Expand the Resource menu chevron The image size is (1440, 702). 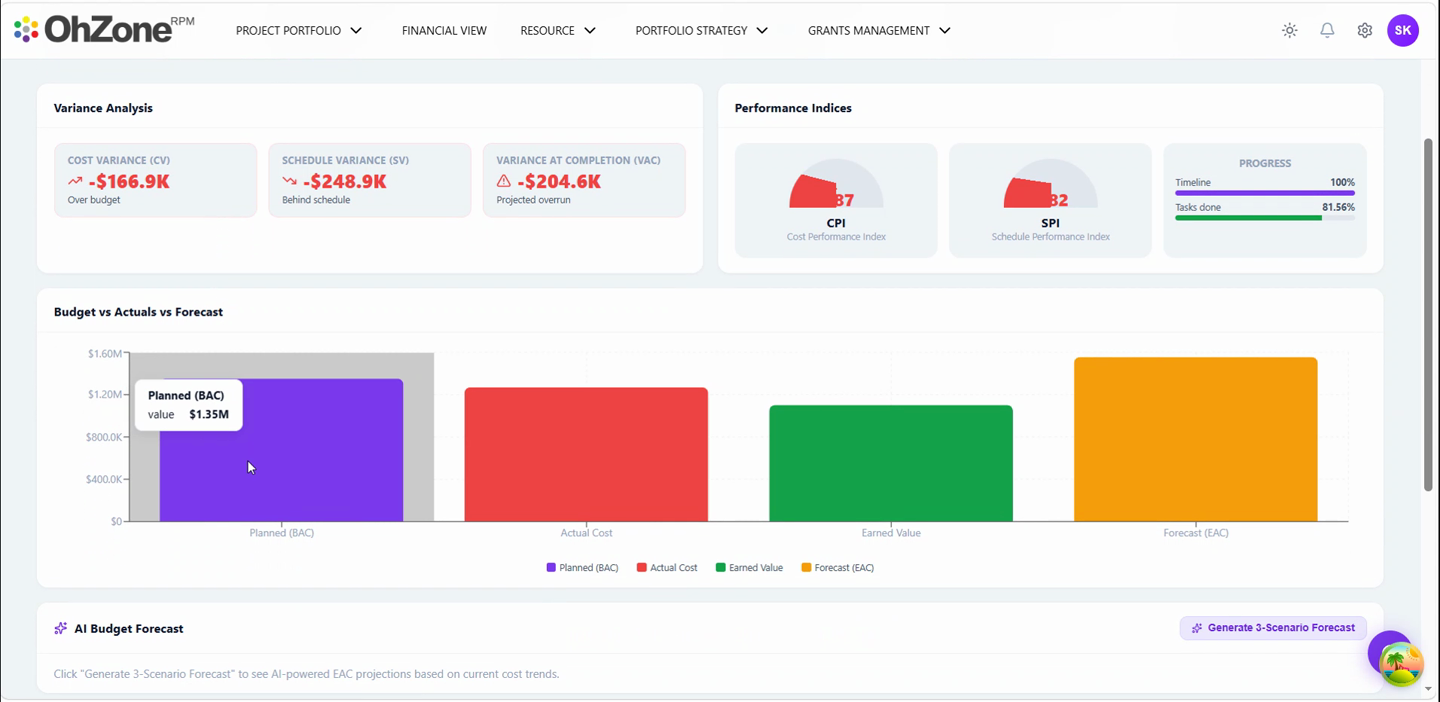590,30
